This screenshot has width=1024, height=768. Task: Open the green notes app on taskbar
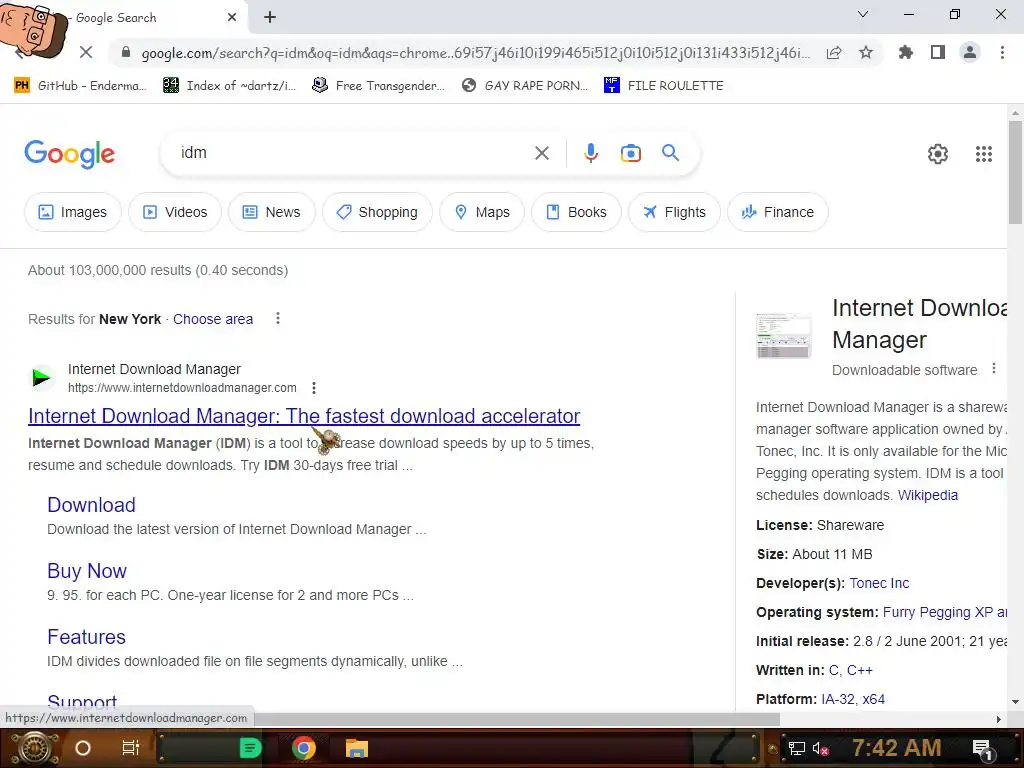click(x=250, y=748)
